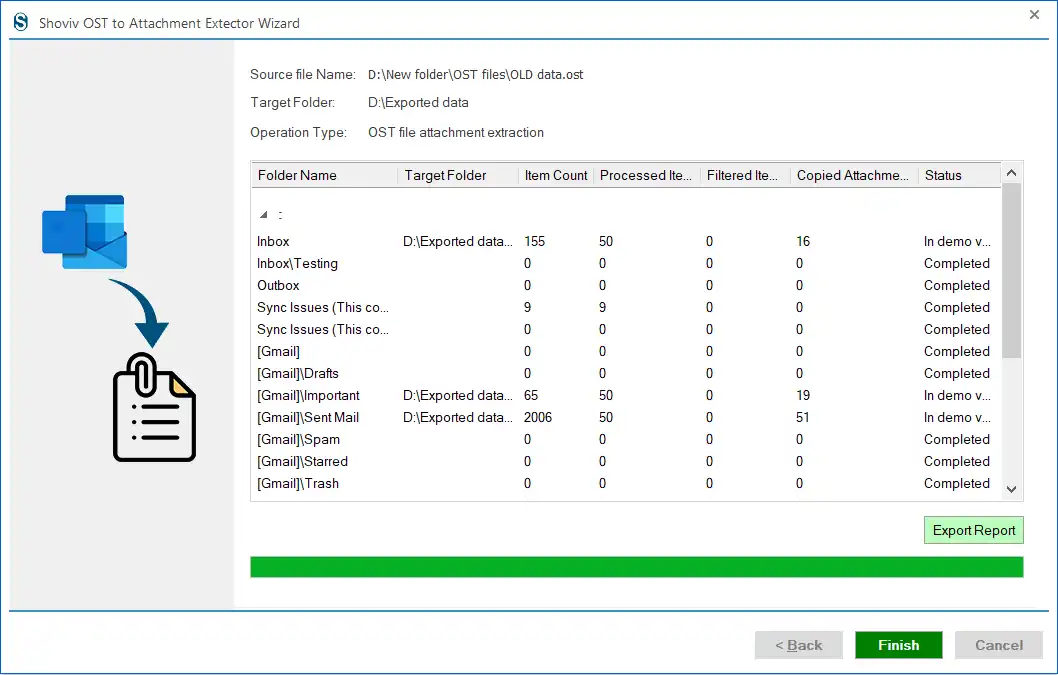
Task: Click the Folder Name column header
Action: (x=325, y=175)
